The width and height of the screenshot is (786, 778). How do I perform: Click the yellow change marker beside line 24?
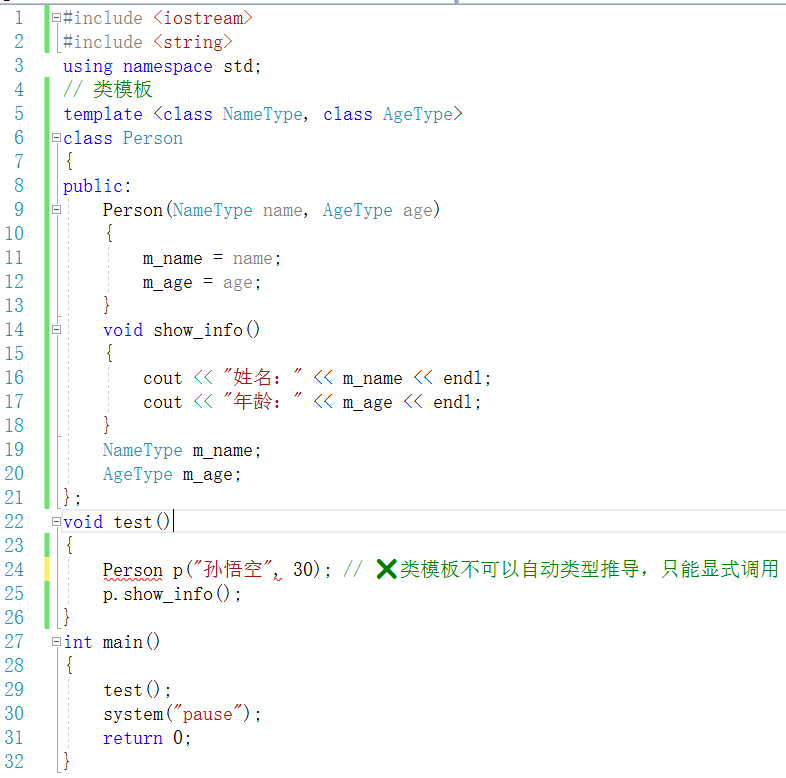click(47, 570)
